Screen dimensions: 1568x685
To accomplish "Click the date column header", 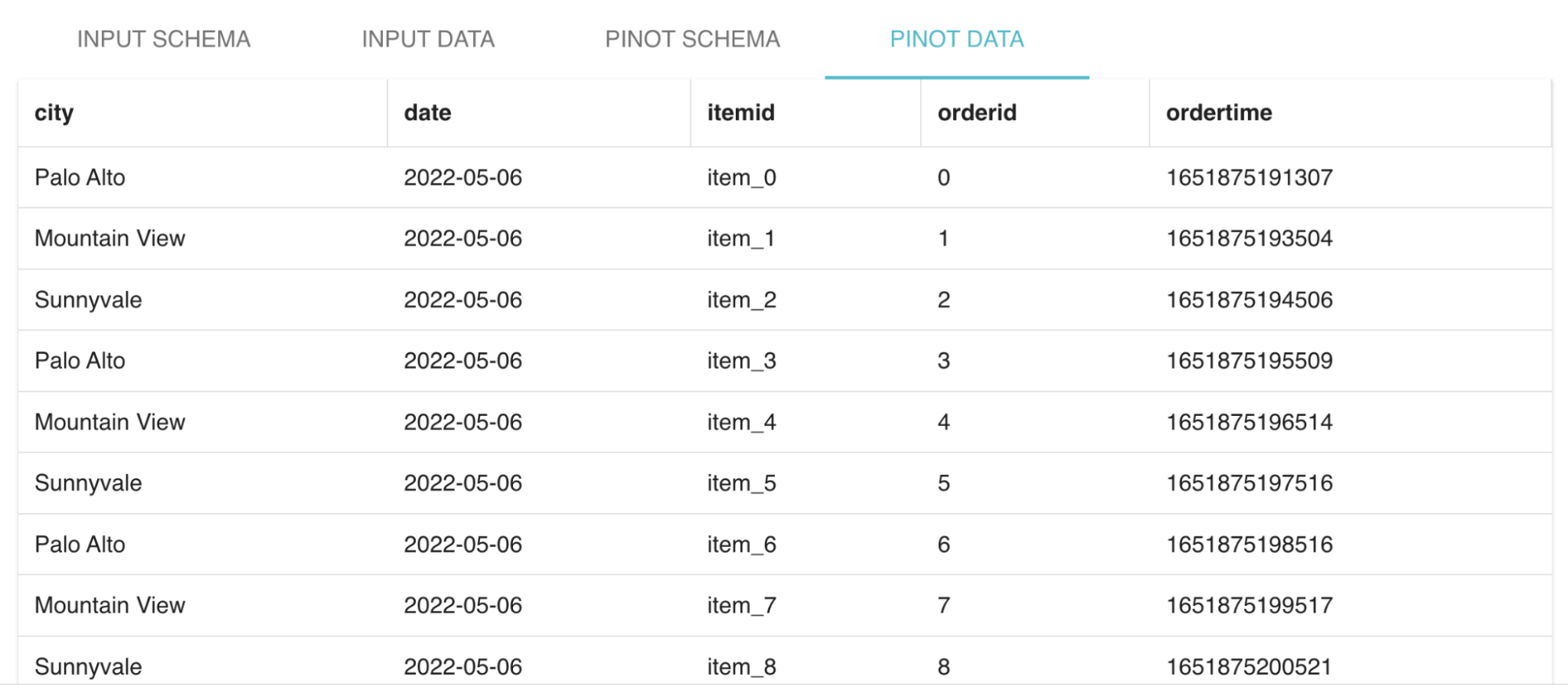I will coord(427,112).
